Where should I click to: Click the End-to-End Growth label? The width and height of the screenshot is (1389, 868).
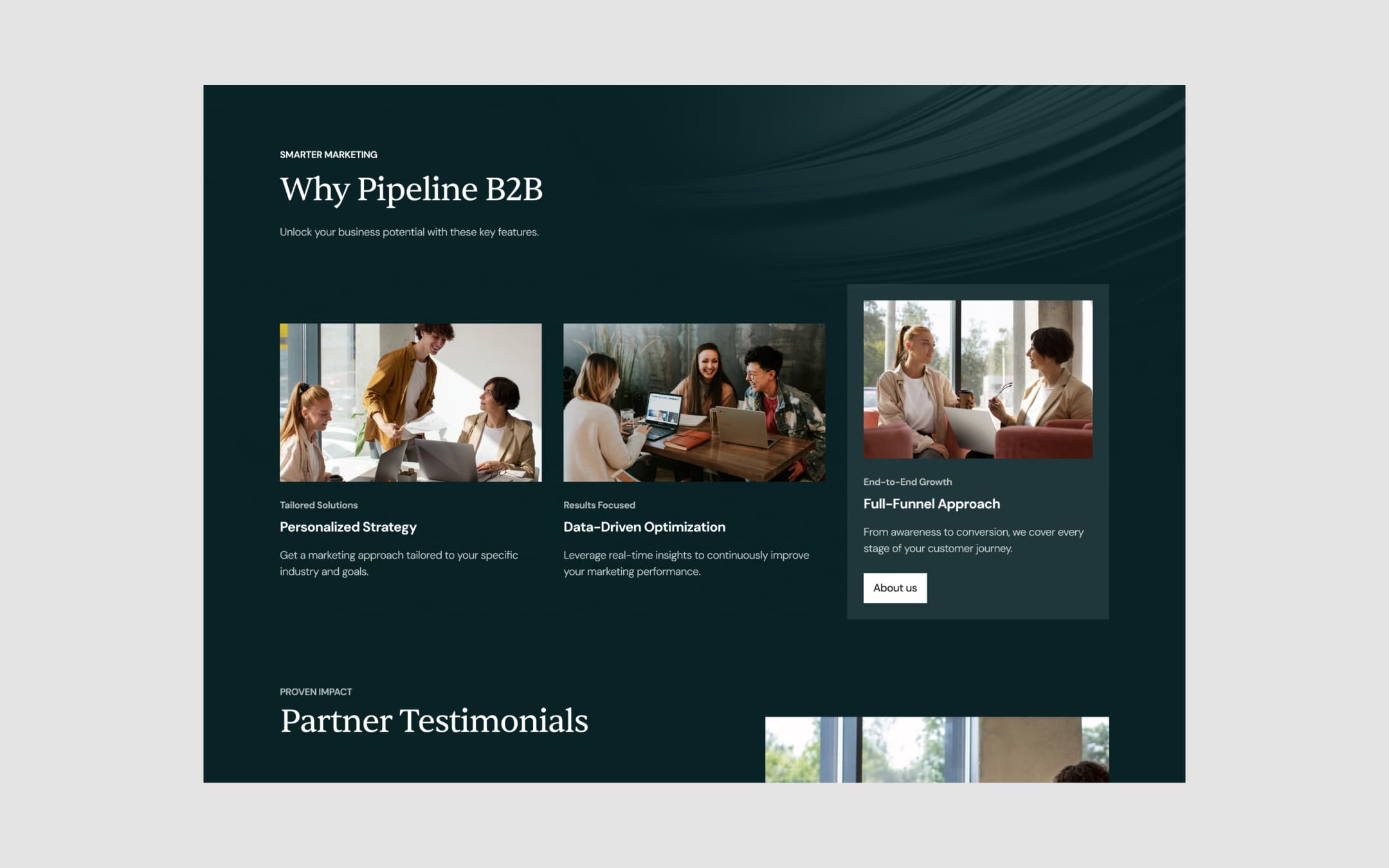pyautogui.click(x=907, y=482)
